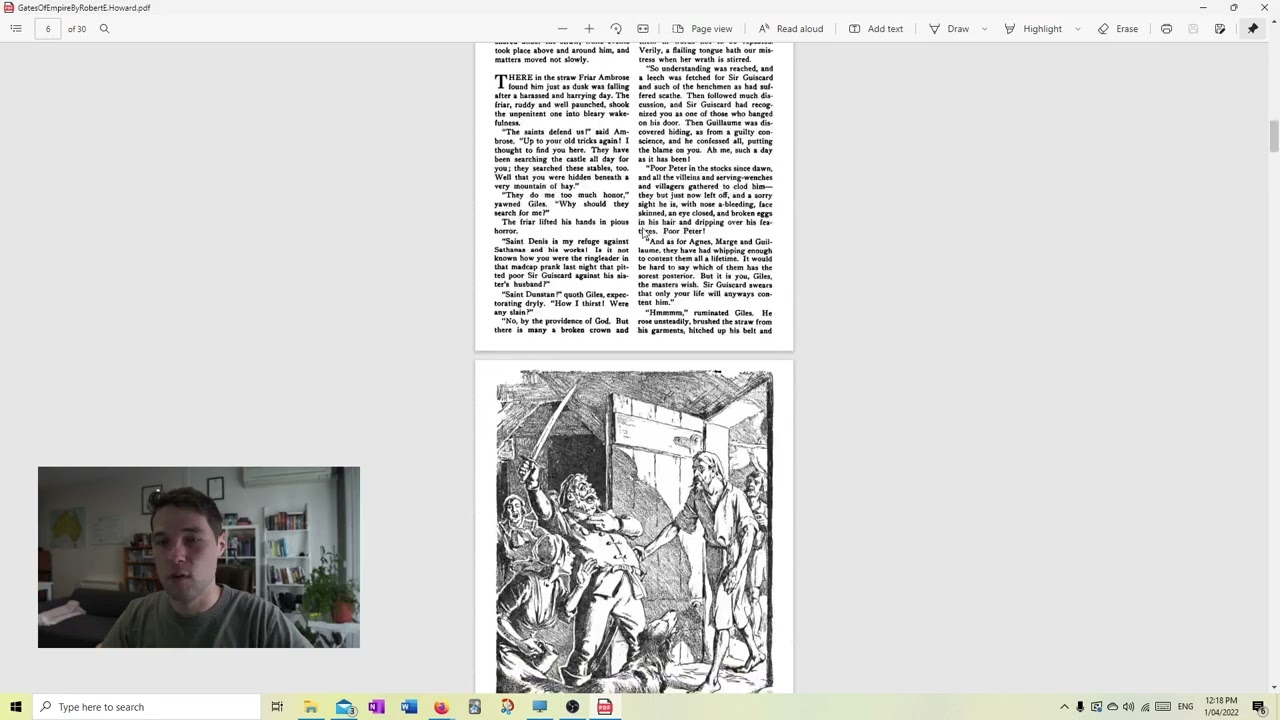Open Word from the taskbar
The width and height of the screenshot is (1280, 720).
coord(409,707)
